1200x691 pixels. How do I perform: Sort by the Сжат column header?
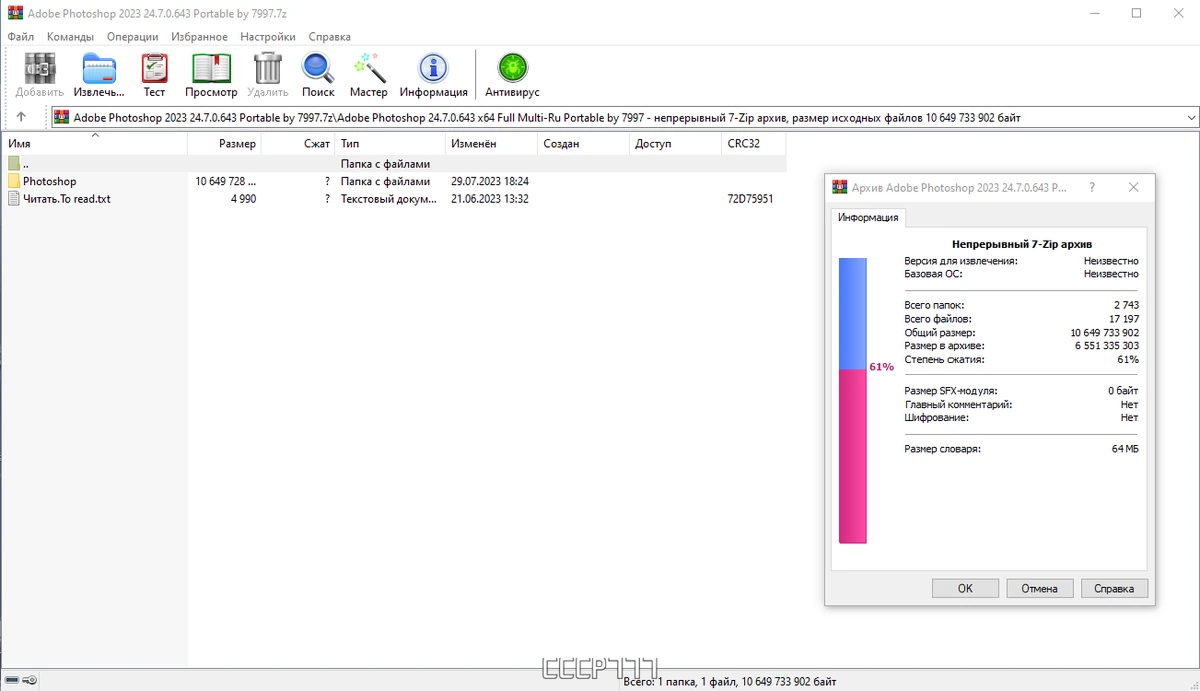click(299, 144)
